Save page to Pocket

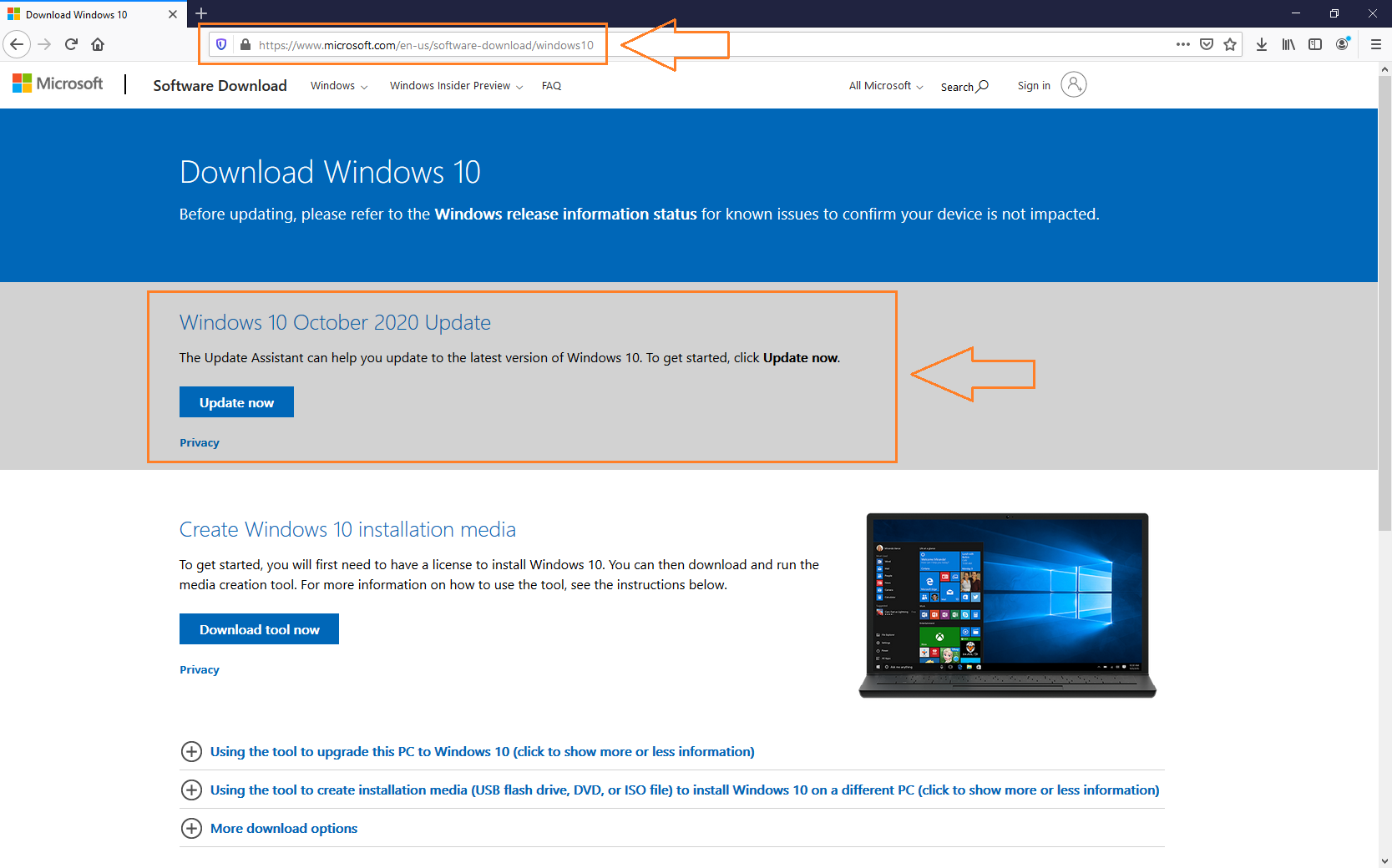tap(1207, 44)
